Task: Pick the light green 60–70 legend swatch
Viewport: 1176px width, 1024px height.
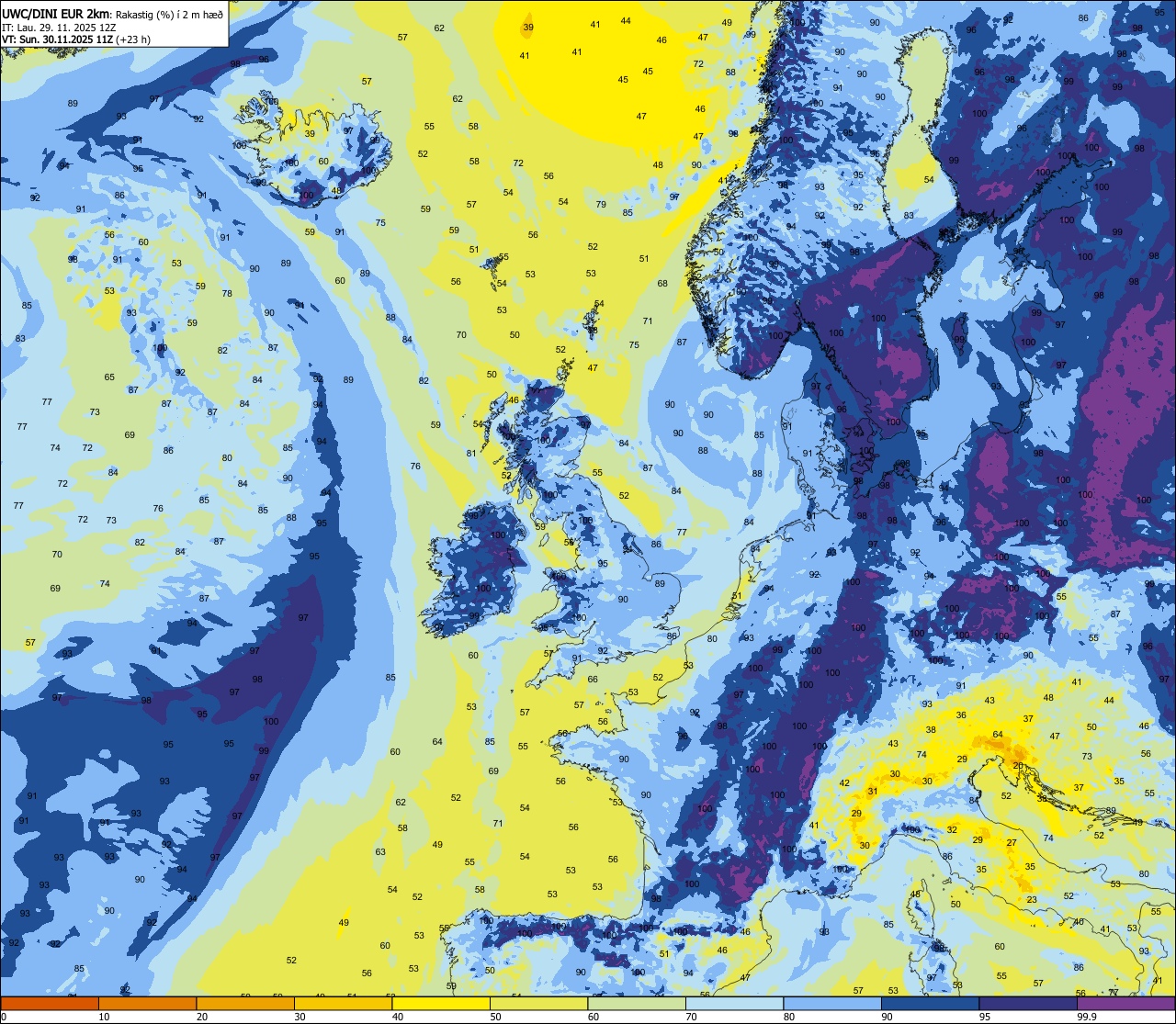Action: (x=637, y=1003)
